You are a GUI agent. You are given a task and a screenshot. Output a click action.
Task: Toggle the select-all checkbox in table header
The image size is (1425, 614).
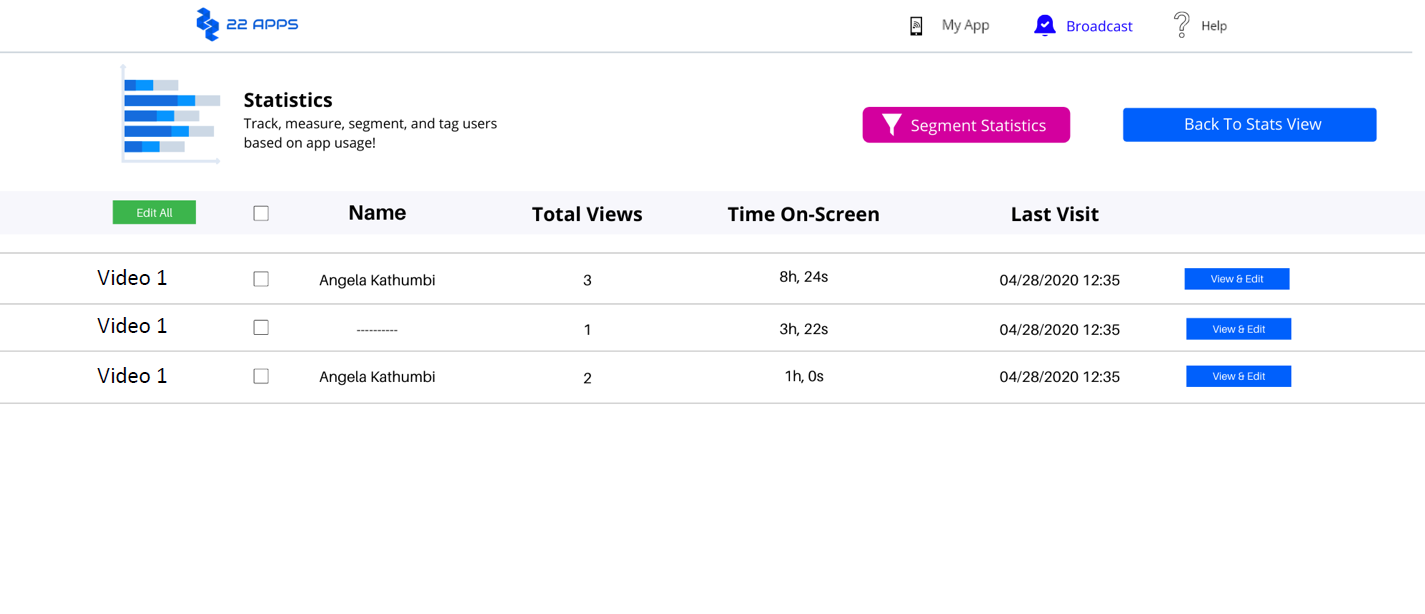[261, 213]
